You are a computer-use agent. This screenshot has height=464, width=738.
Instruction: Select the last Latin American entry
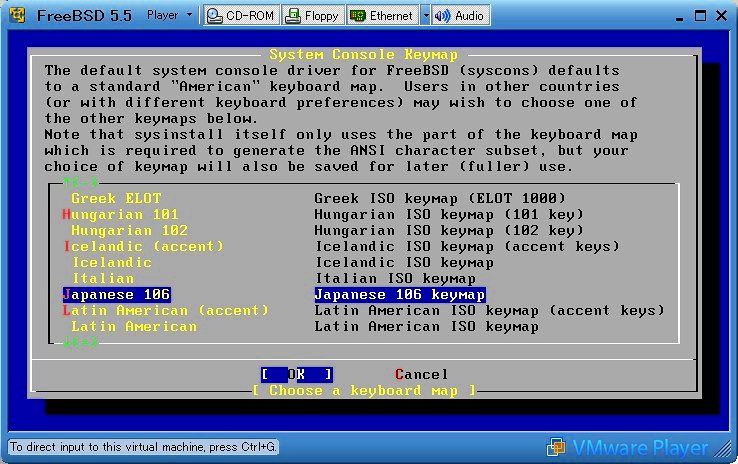click(x=133, y=326)
